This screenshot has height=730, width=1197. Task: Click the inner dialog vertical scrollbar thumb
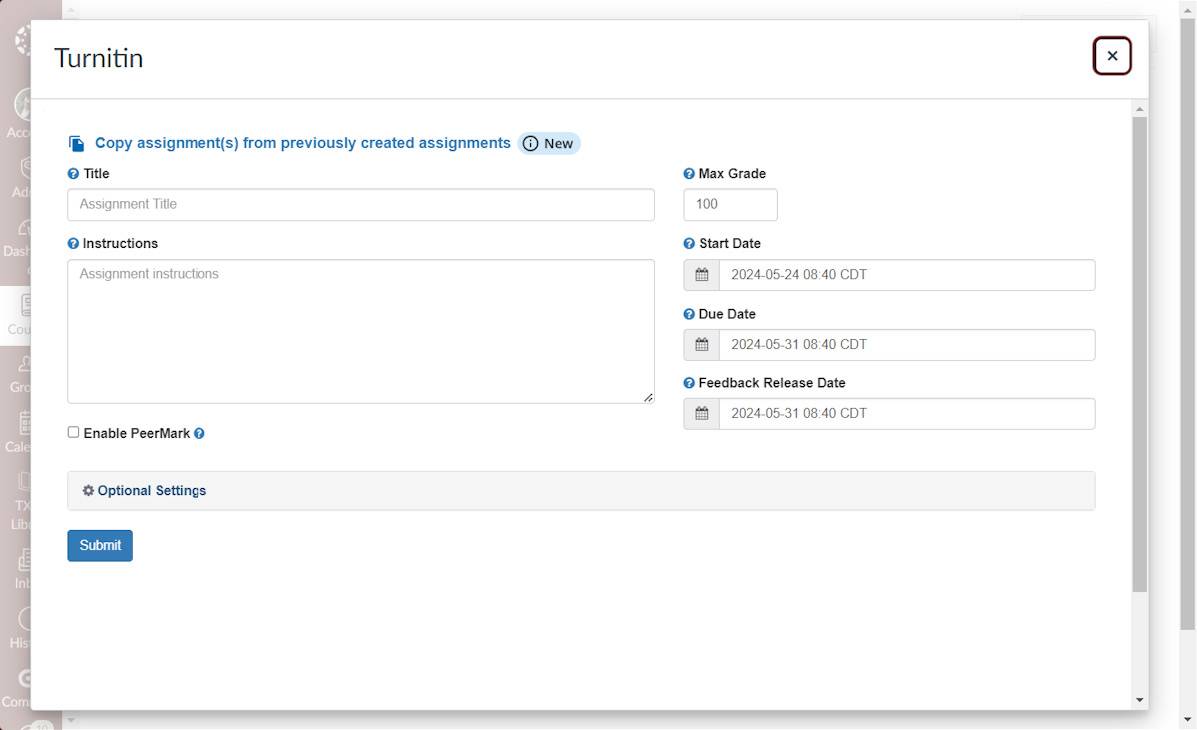pos(1140,355)
